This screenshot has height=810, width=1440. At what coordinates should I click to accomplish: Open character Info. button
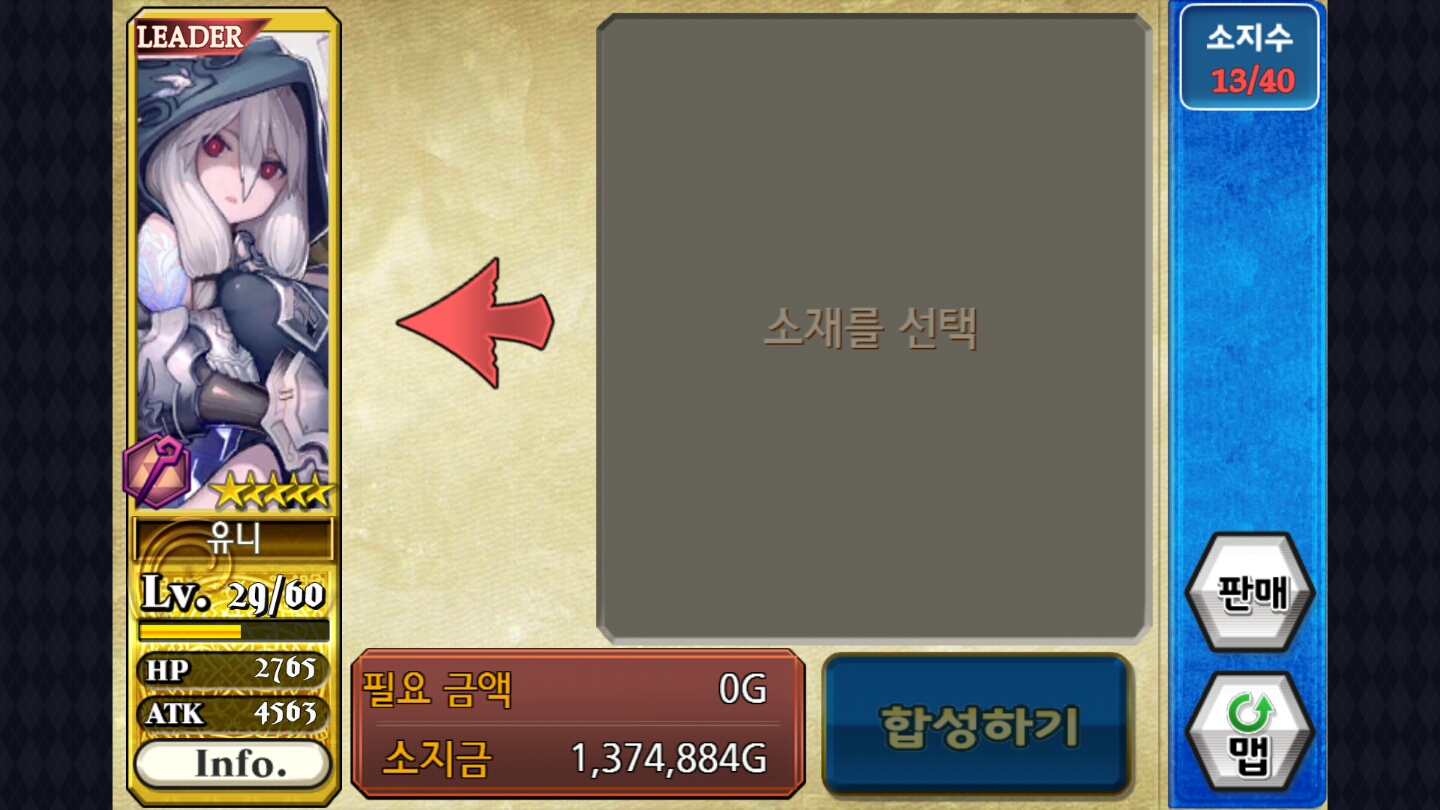(x=233, y=764)
